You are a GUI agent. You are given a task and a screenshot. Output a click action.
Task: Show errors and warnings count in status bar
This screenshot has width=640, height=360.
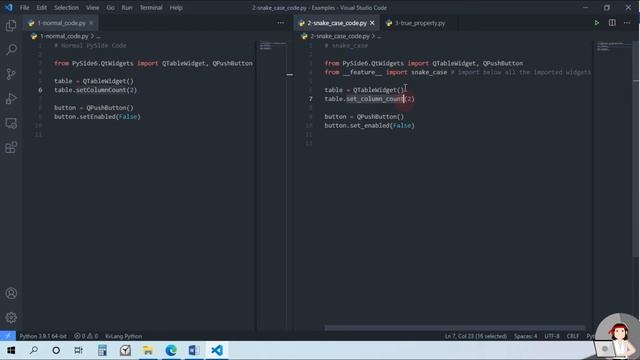point(86,336)
